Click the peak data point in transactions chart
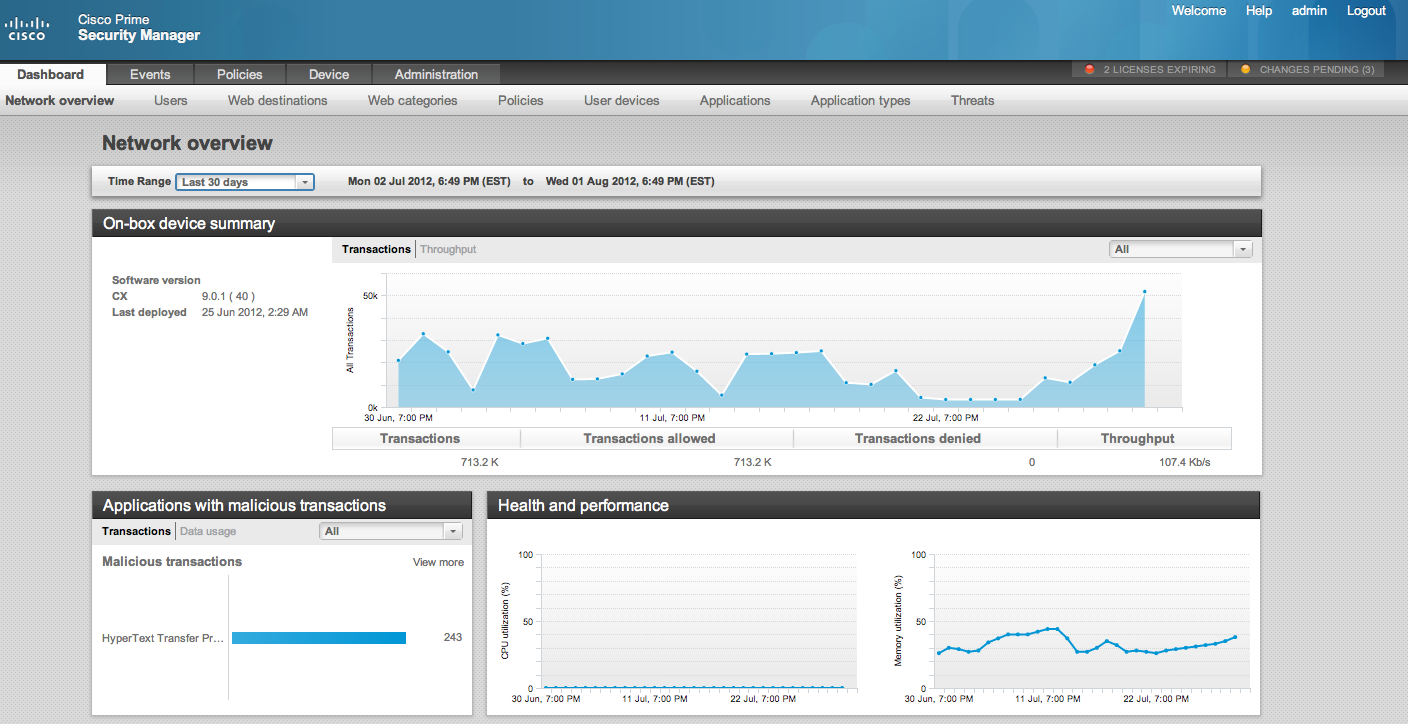The image size is (1408, 724). pos(1144,292)
